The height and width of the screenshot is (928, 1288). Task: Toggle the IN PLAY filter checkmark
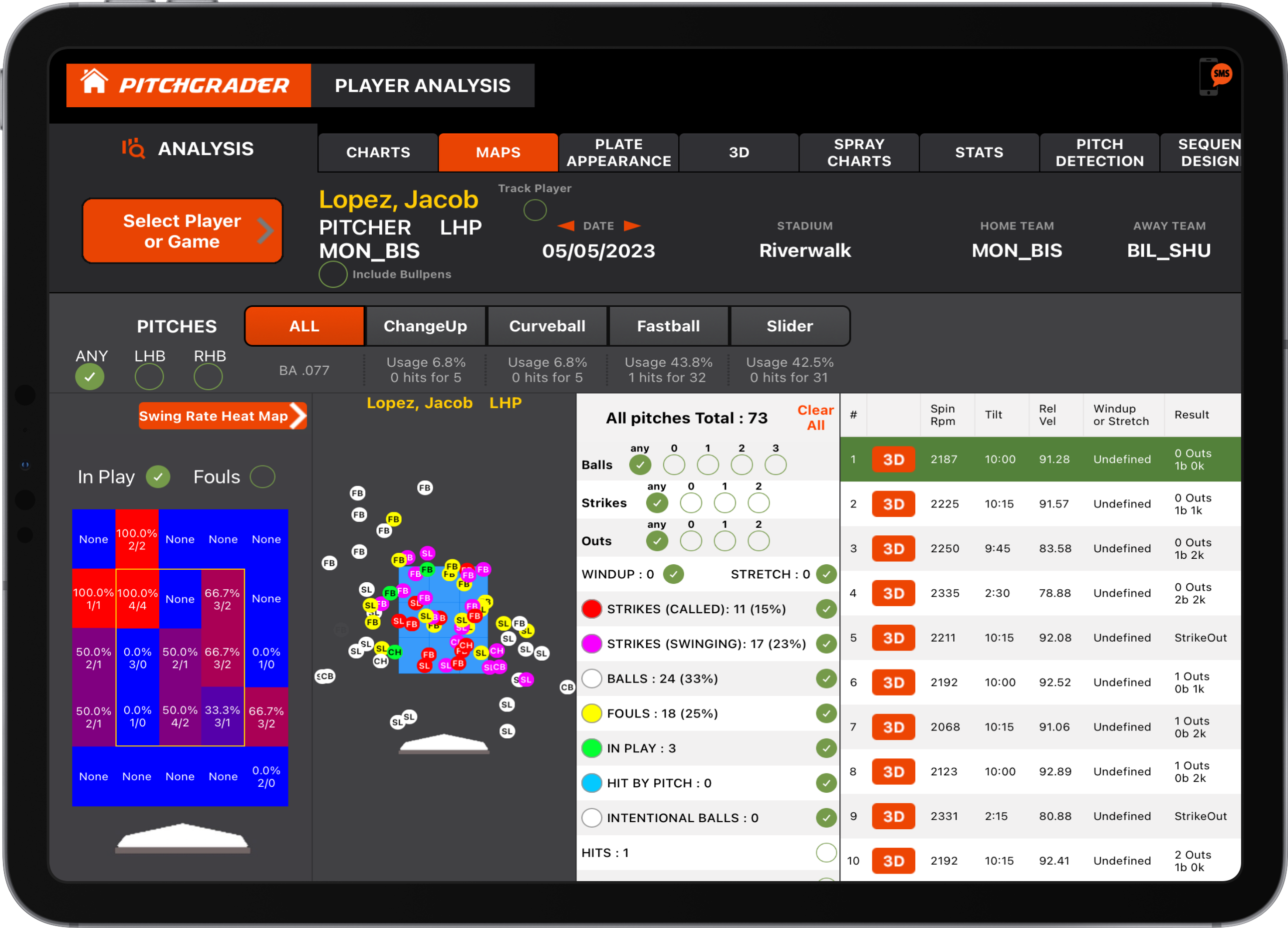[826, 748]
